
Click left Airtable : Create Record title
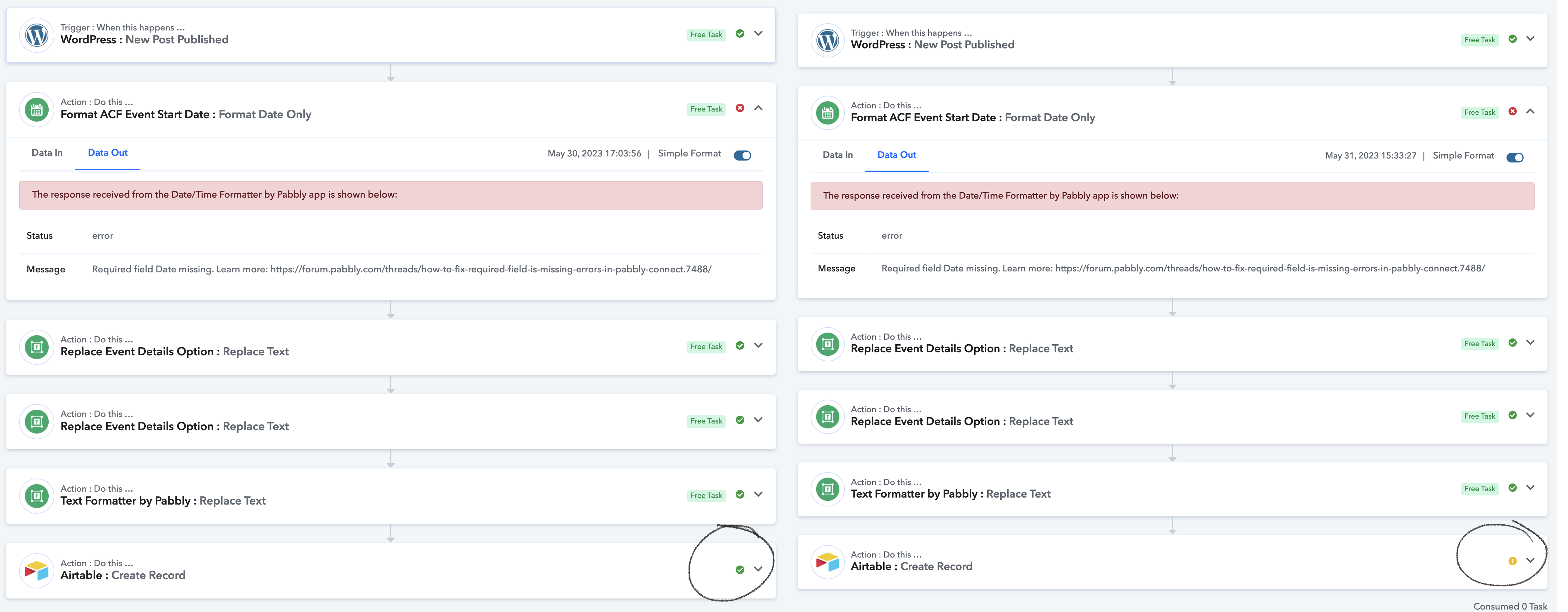click(x=123, y=576)
